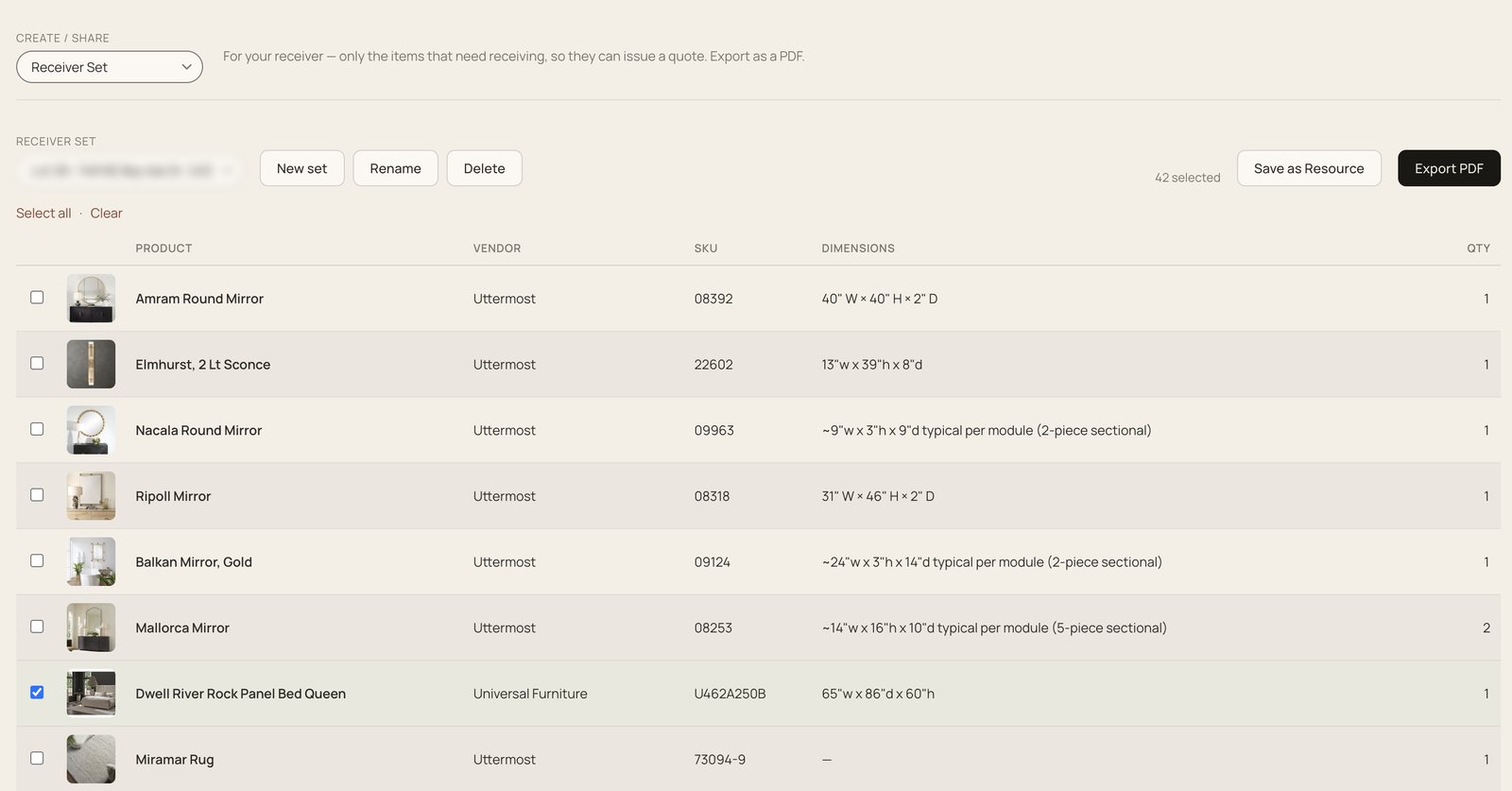Open the Nacala Round Mirror thumbnail

click(x=92, y=430)
